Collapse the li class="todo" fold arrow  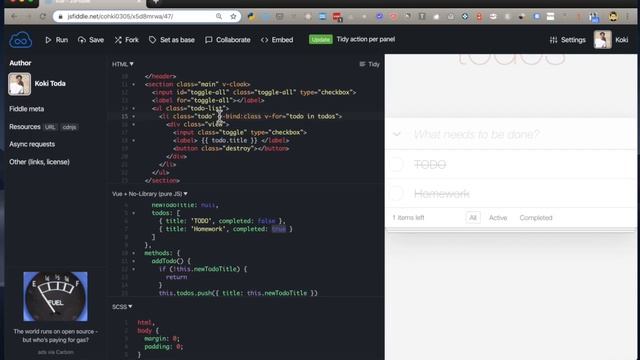tap(134, 116)
